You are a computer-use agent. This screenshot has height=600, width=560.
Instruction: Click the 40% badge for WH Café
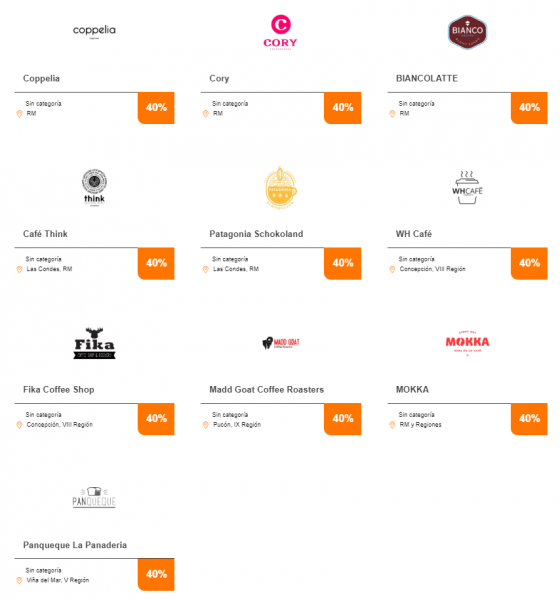(529, 263)
